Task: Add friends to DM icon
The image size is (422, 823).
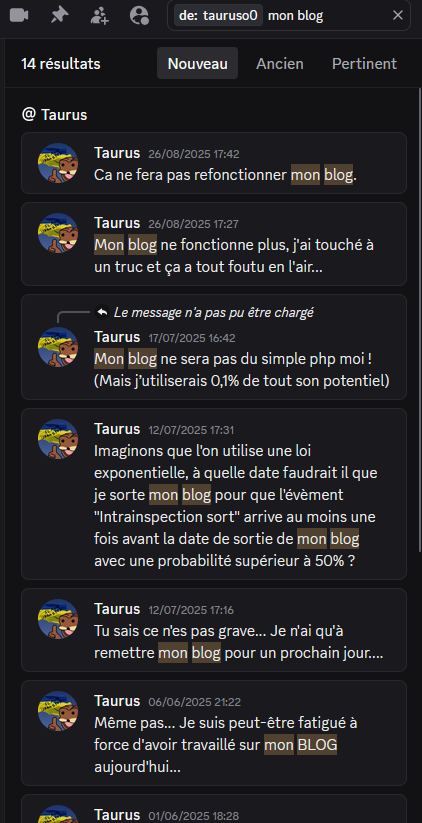Action: click(99, 15)
